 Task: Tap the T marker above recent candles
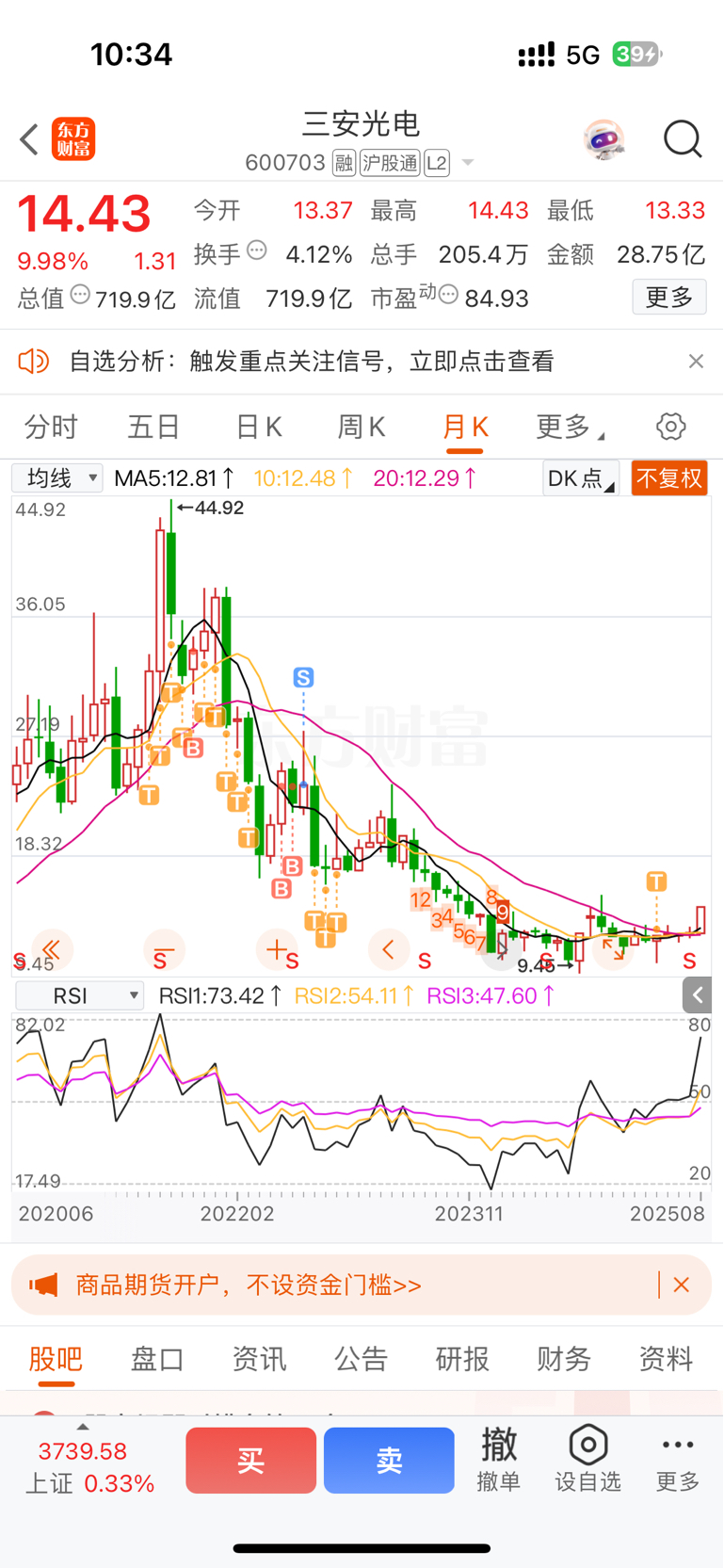point(656,881)
